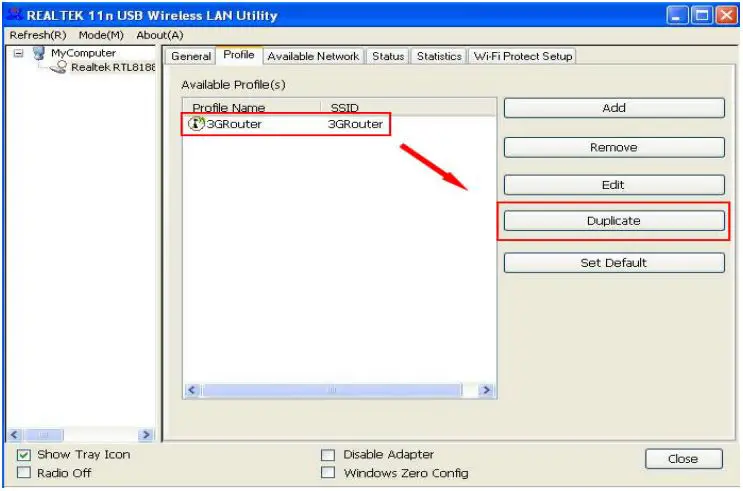Switch to the Profile tab
The width and height of the screenshot is (743, 491).
coord(239,55)
